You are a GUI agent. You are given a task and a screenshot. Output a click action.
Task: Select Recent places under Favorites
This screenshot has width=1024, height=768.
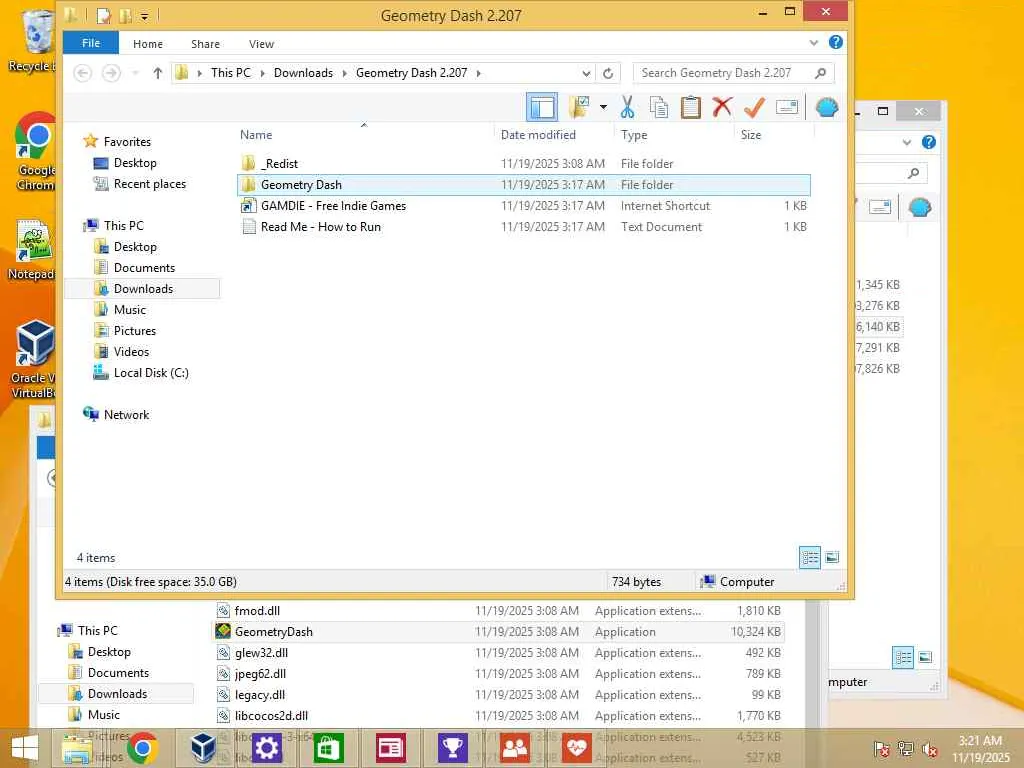coord(150,184)
